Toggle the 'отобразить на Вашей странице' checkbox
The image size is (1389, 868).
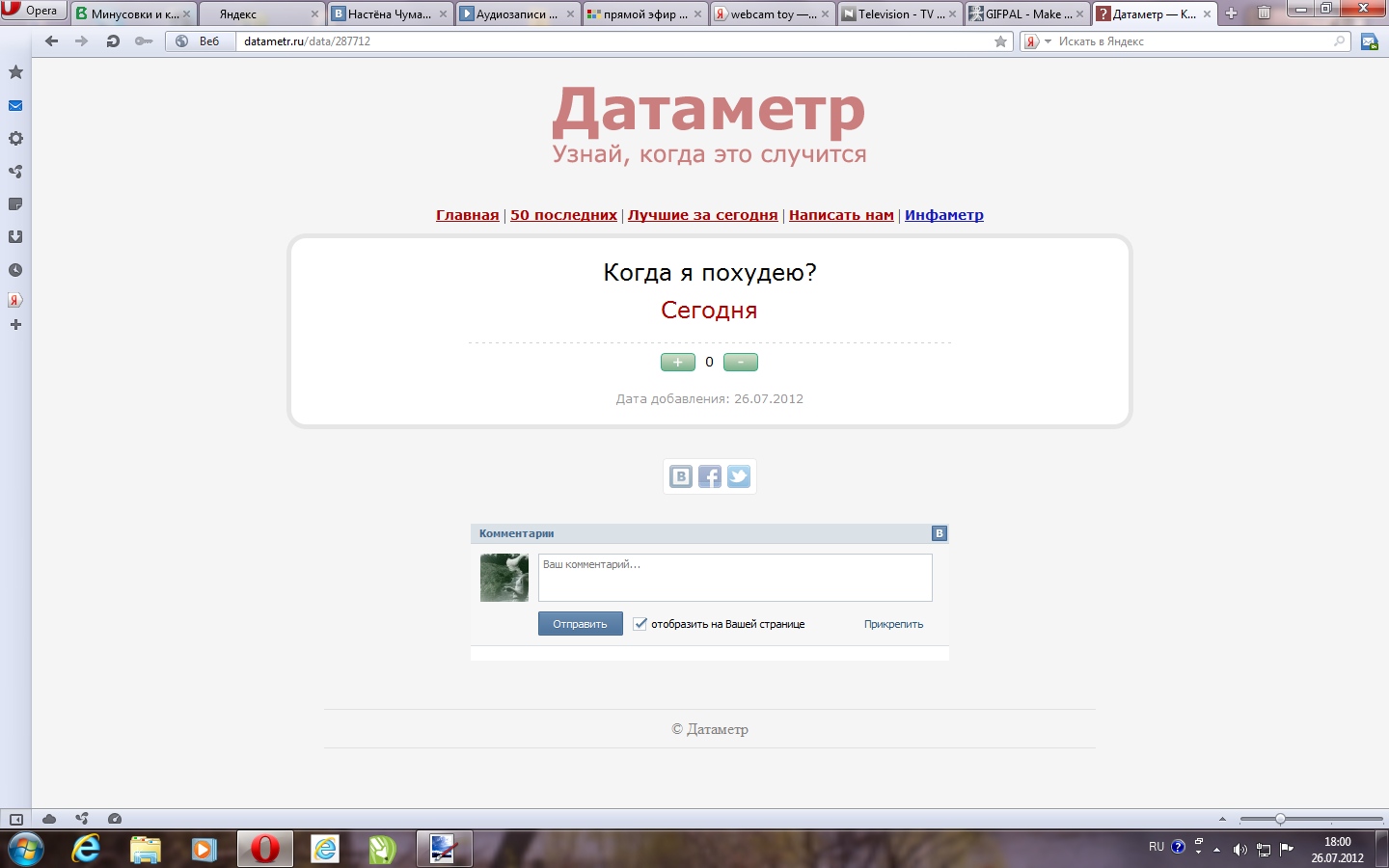[x=640, y=624]
